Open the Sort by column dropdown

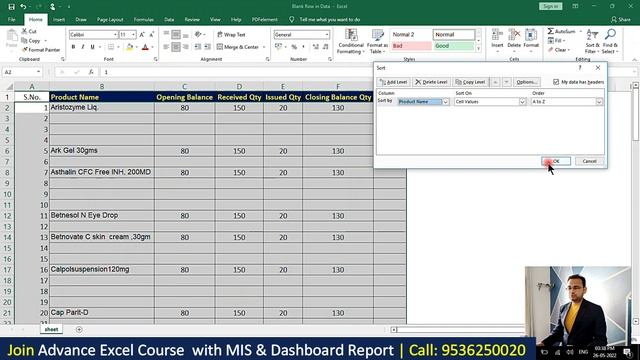click(446, 102)
